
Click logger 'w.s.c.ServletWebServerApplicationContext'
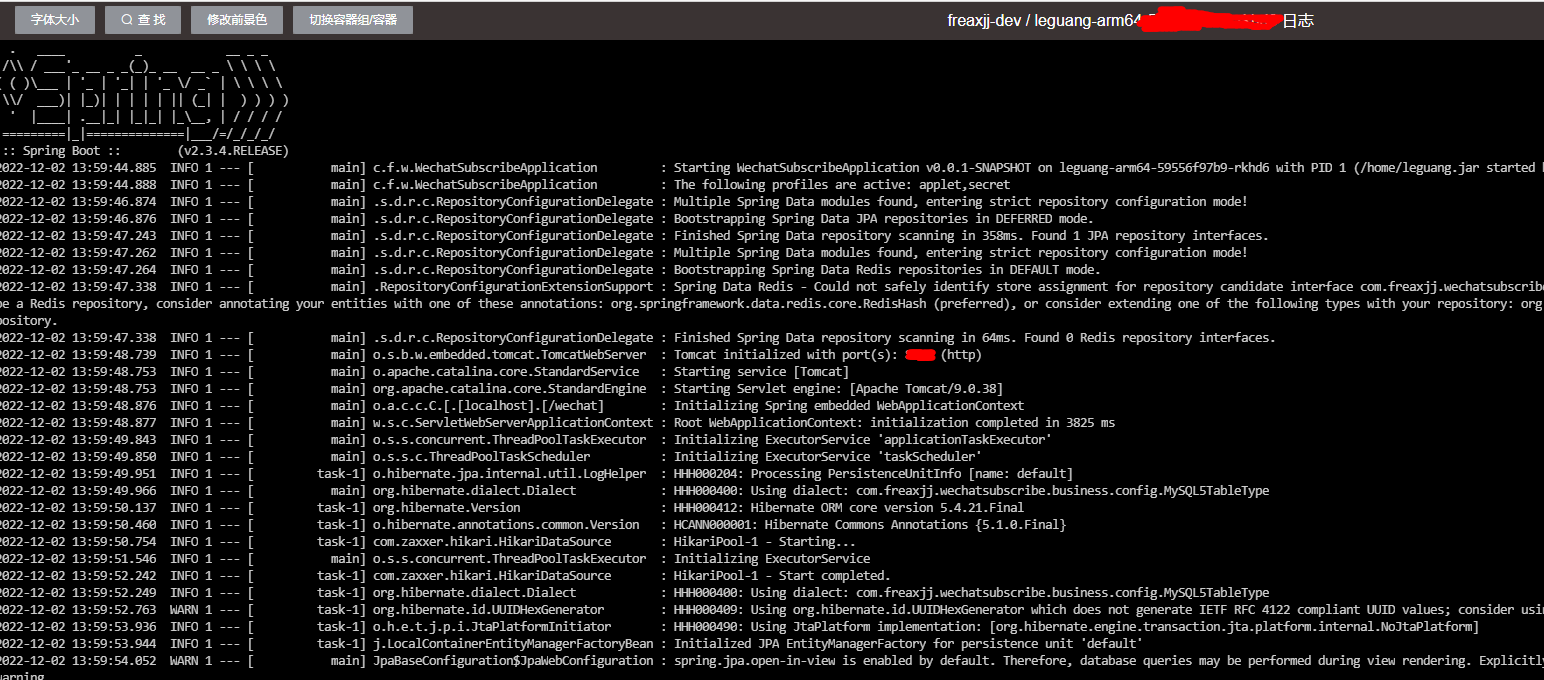(513, 423)
